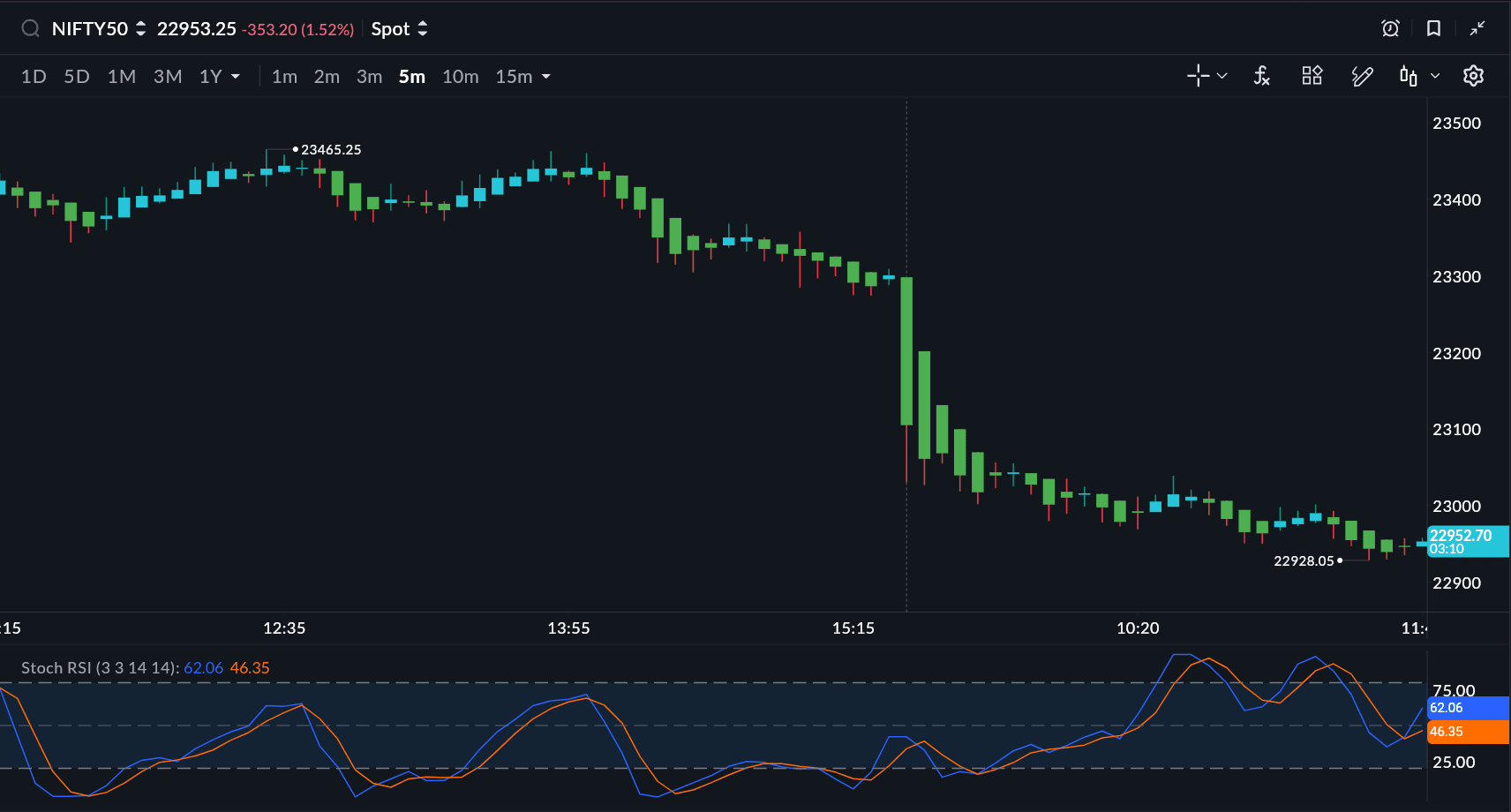The height and width of the screenshot is (812, 1511).
Task: Expand the crosshair cursor type dropdown
Action: (1222, 77)
